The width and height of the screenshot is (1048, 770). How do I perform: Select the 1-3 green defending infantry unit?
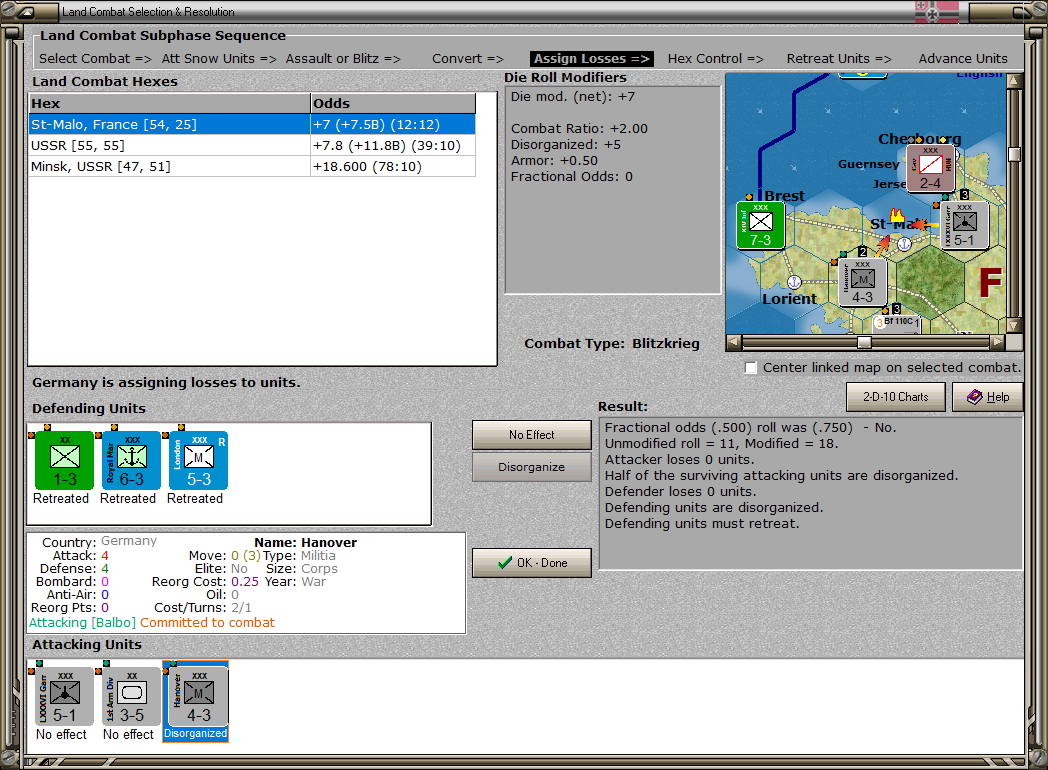[x=65, y=461]
